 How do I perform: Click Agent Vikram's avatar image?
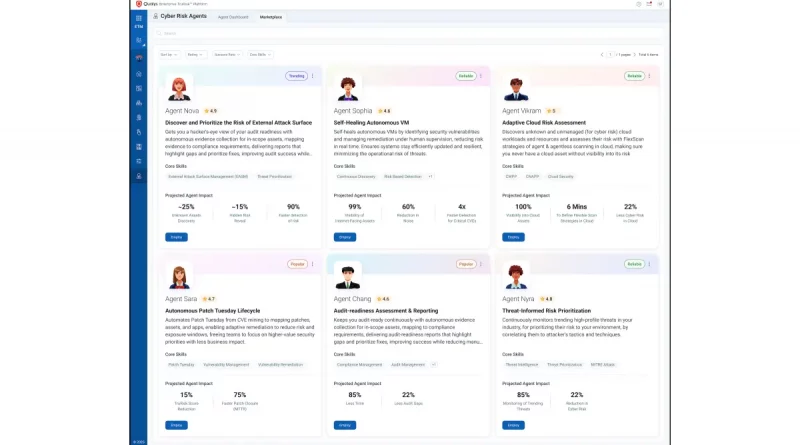coord(517,88)
